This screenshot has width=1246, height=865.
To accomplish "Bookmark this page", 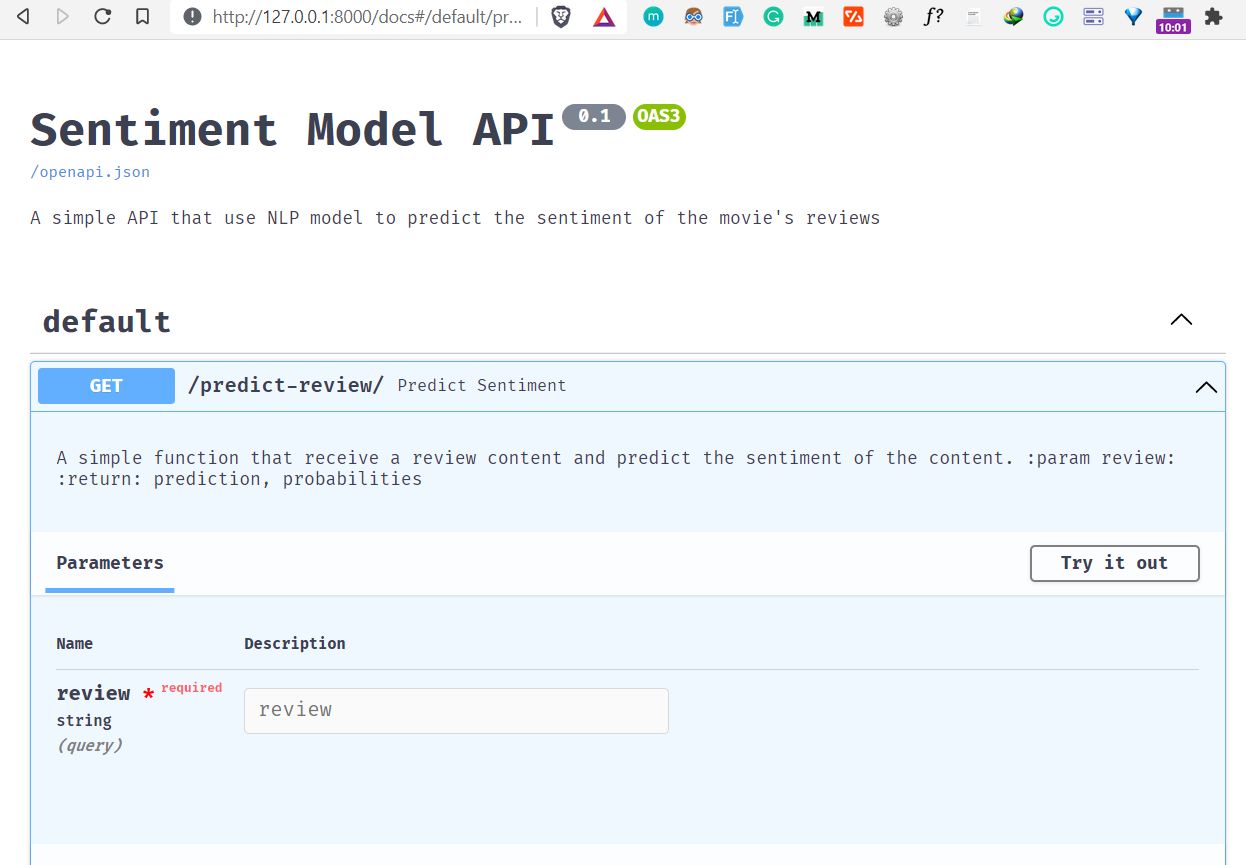I will click(143, 17).
